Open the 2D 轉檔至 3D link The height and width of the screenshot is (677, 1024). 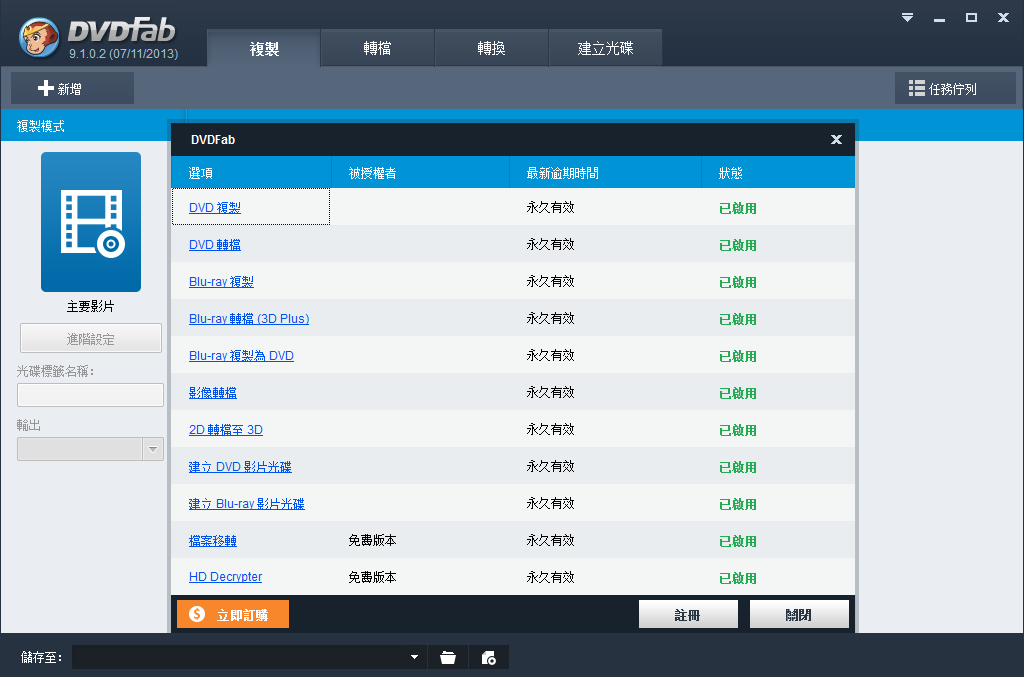click(x=226, y=430)
